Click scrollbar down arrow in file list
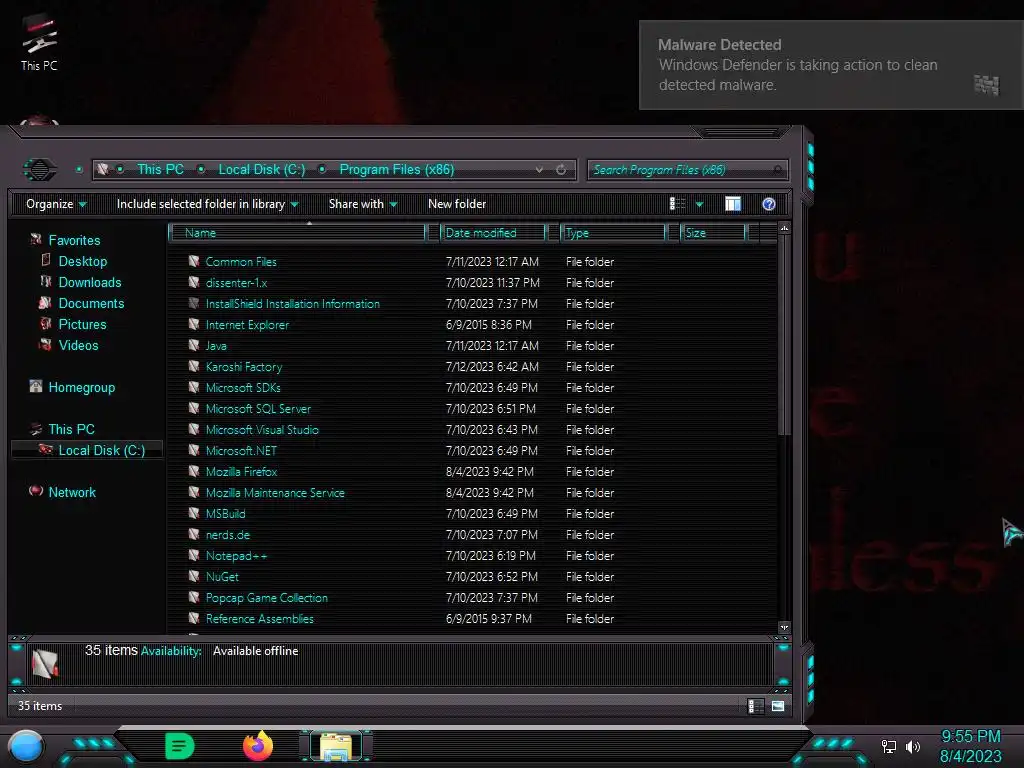Image resolution: width=1024 pixels, height=768 pixels. coord(784,627)
